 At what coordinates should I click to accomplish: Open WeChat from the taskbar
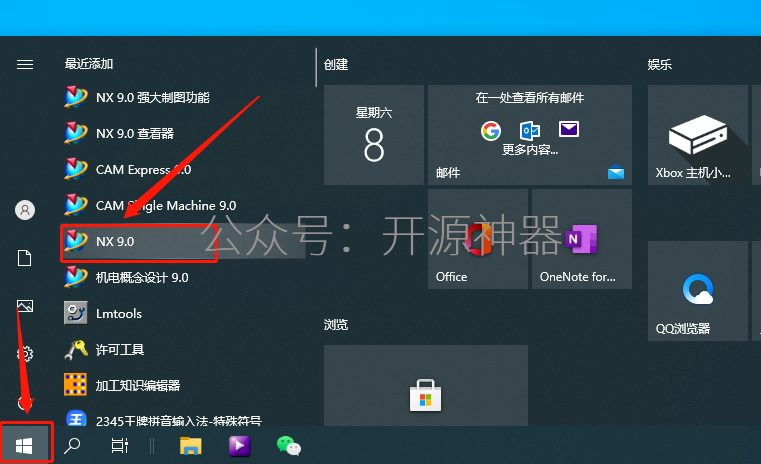[x=289, y=446]
